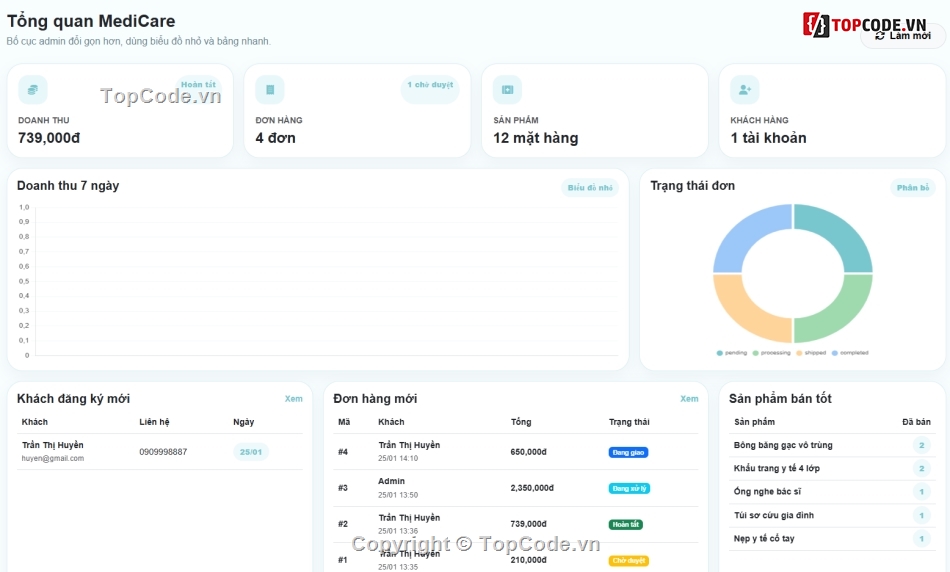Click the Trạng thái column header

click(629, 422)
